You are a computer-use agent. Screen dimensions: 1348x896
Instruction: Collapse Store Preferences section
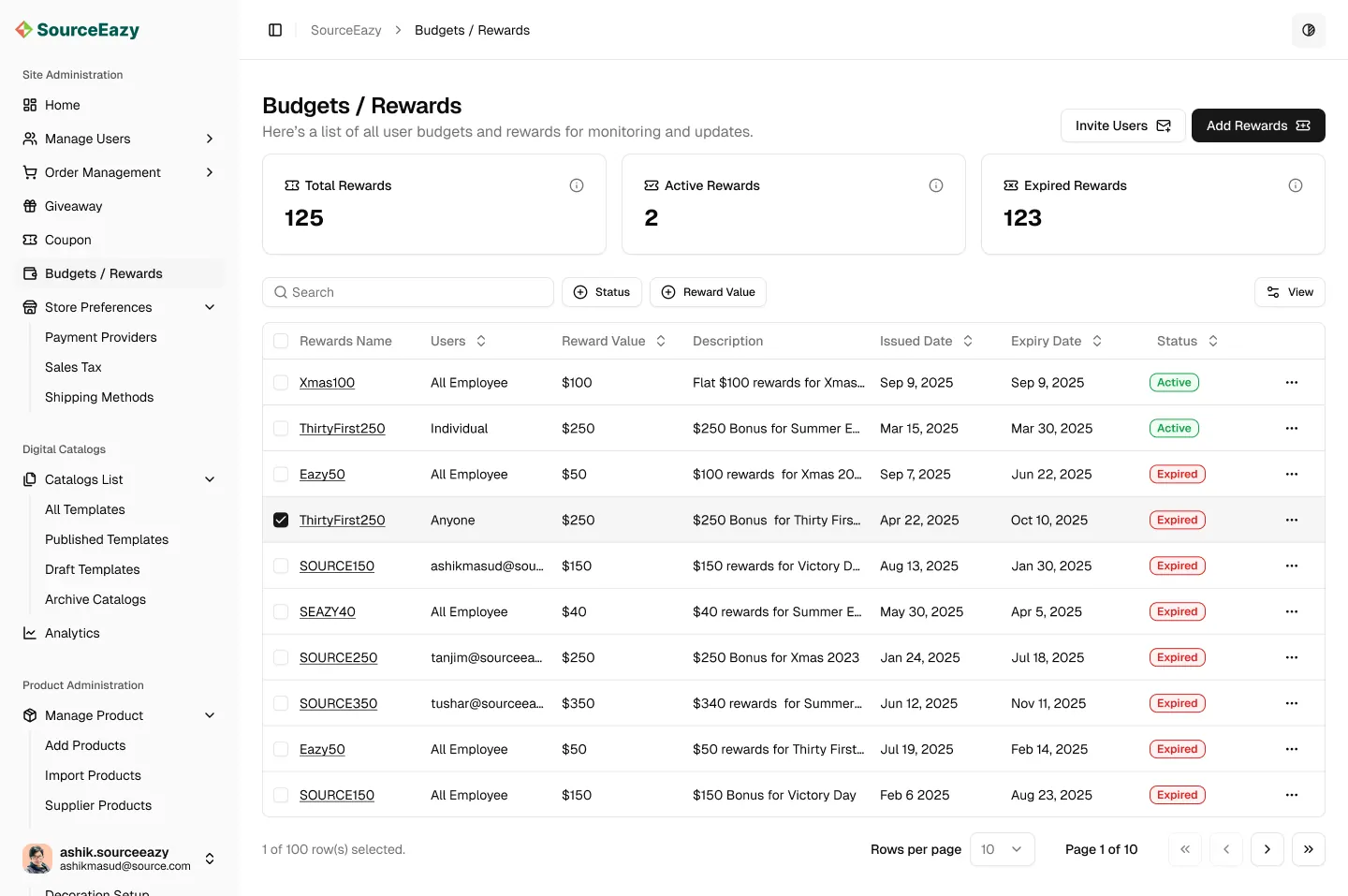pyautogui.click(x=210, y=307)
